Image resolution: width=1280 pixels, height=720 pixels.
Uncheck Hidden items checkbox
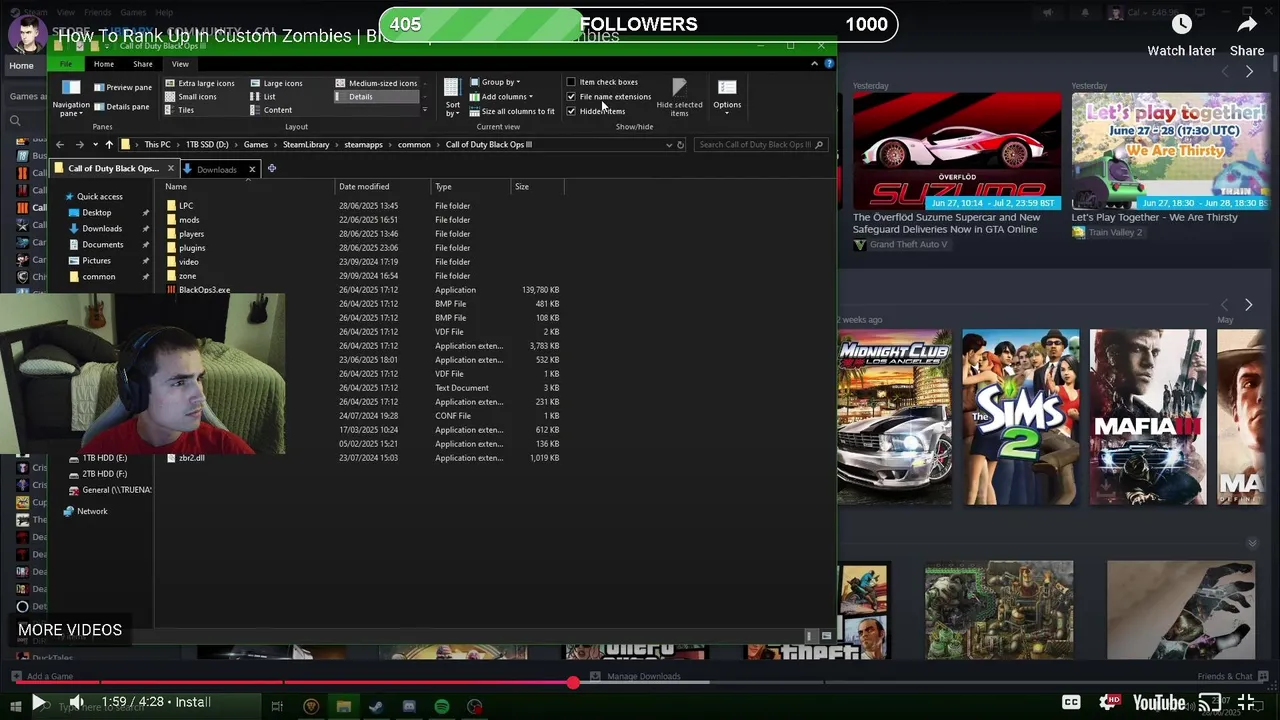(571, 111)
